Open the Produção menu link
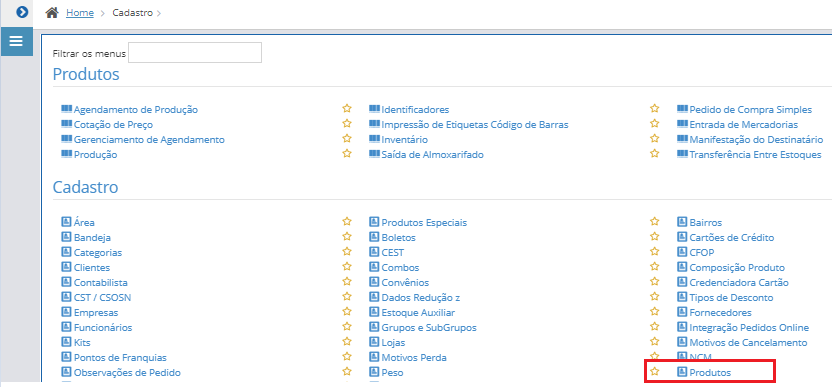832x387 pixels. tap(96, 154)
